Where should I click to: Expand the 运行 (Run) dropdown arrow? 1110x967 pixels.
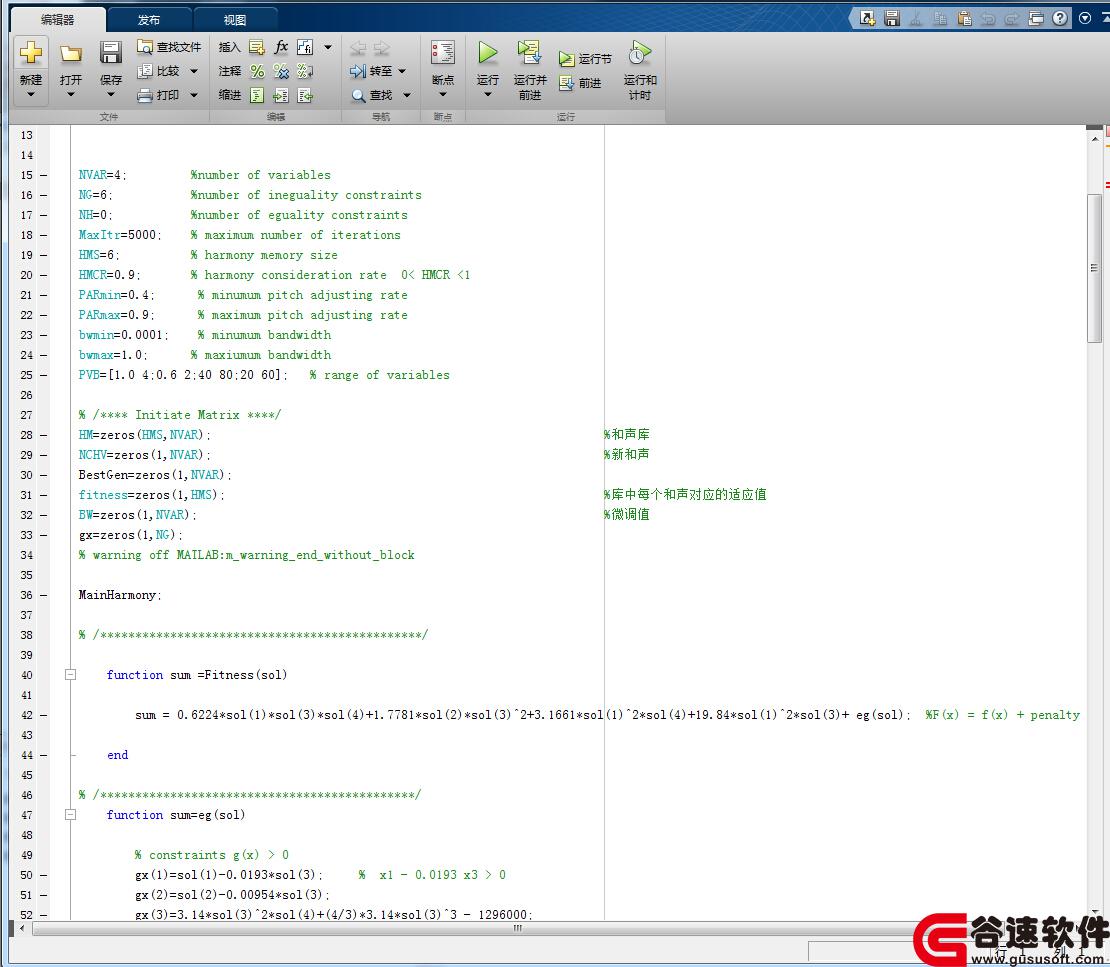(x=488, y=95)
